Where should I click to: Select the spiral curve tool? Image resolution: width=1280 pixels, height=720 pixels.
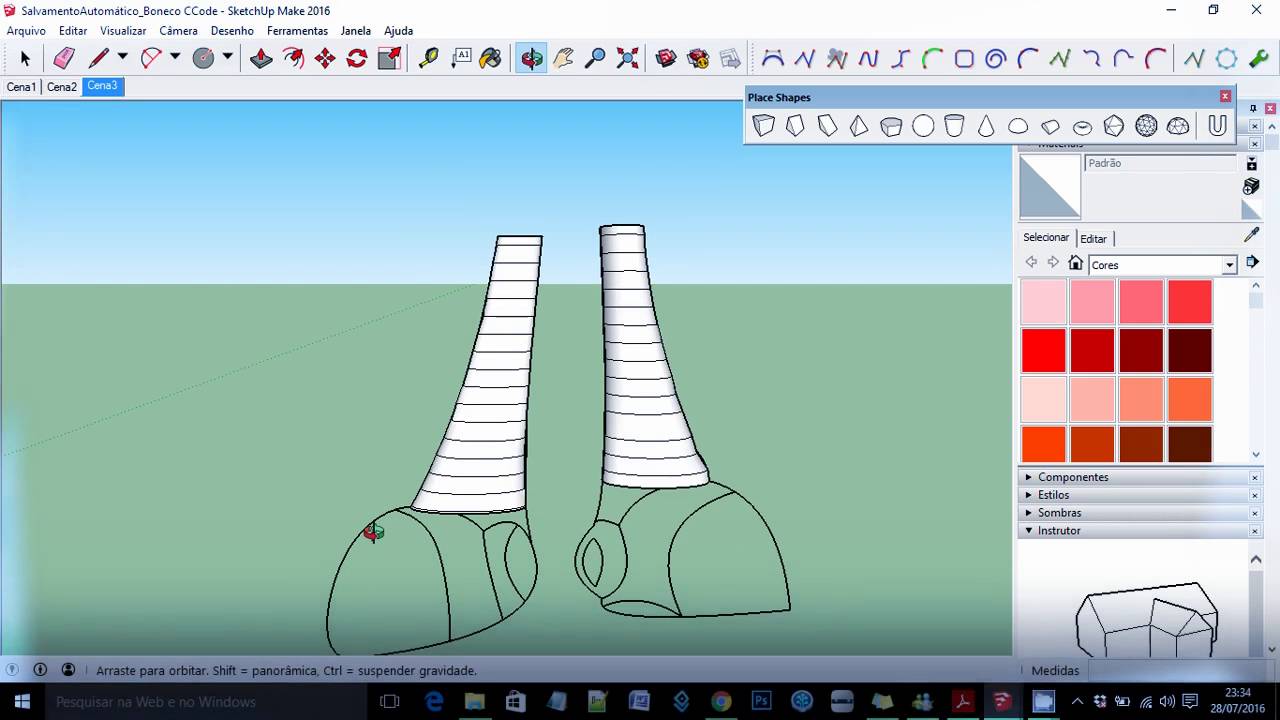pos(995,58)
